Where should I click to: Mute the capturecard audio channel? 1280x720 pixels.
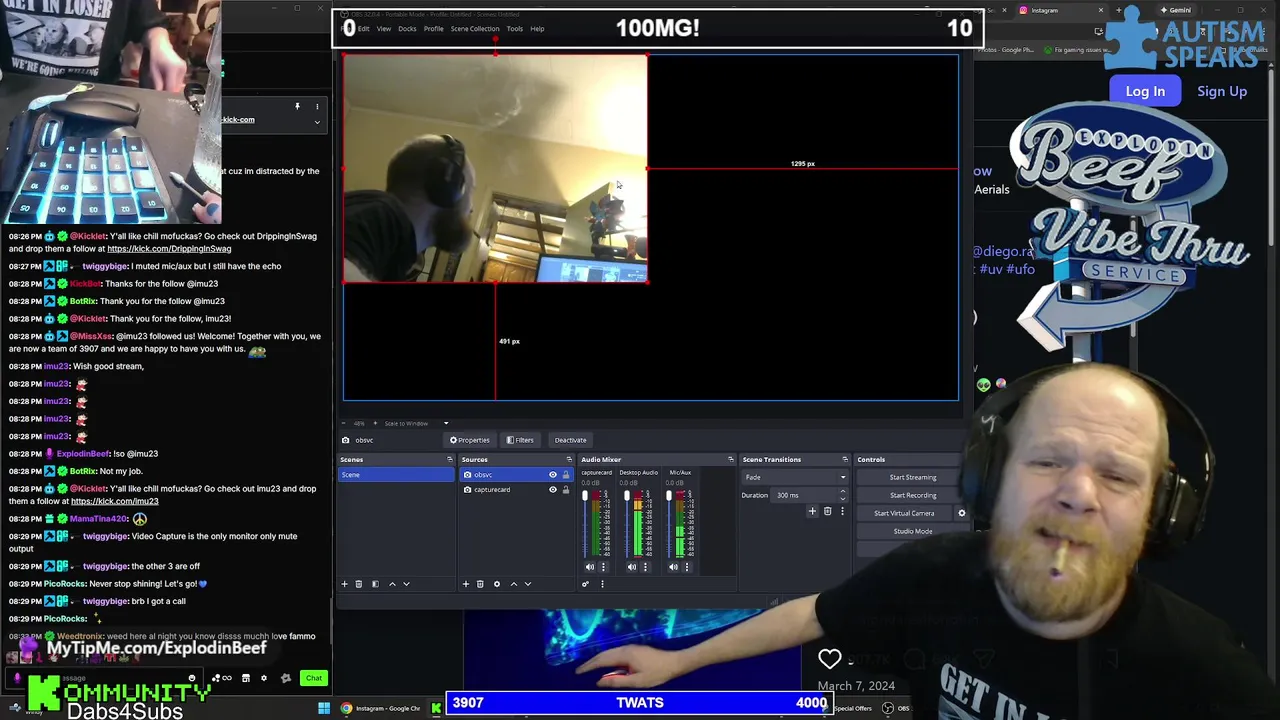(590, 567)
